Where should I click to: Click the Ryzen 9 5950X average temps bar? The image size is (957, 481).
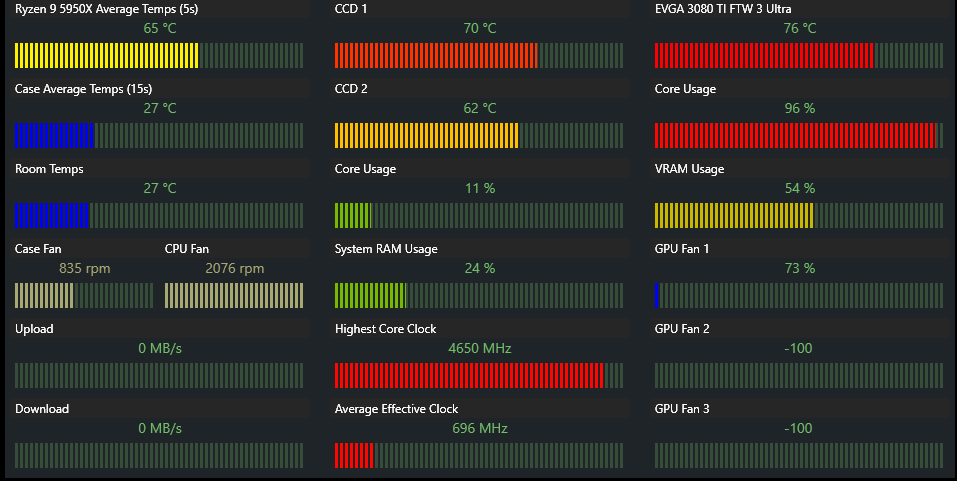[159, 55]
